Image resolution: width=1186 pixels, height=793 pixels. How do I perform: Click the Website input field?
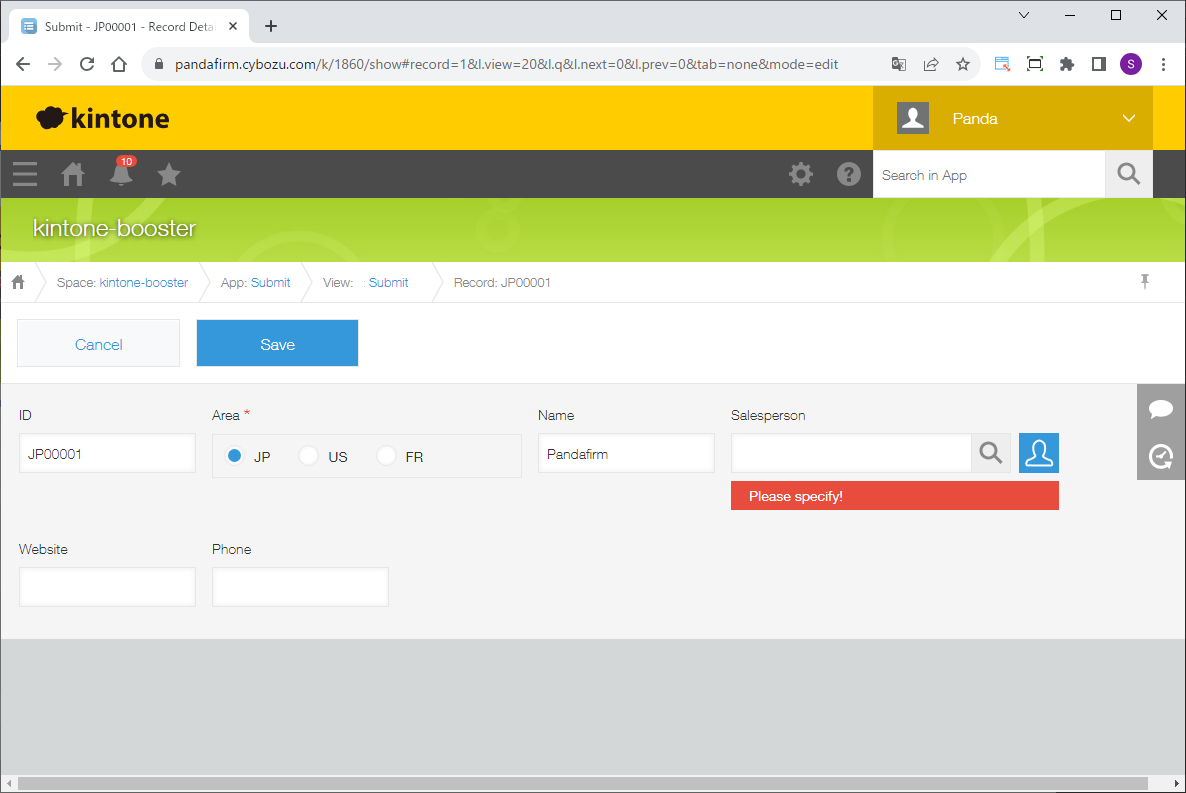pyautogui.click(x=107, y=587)
